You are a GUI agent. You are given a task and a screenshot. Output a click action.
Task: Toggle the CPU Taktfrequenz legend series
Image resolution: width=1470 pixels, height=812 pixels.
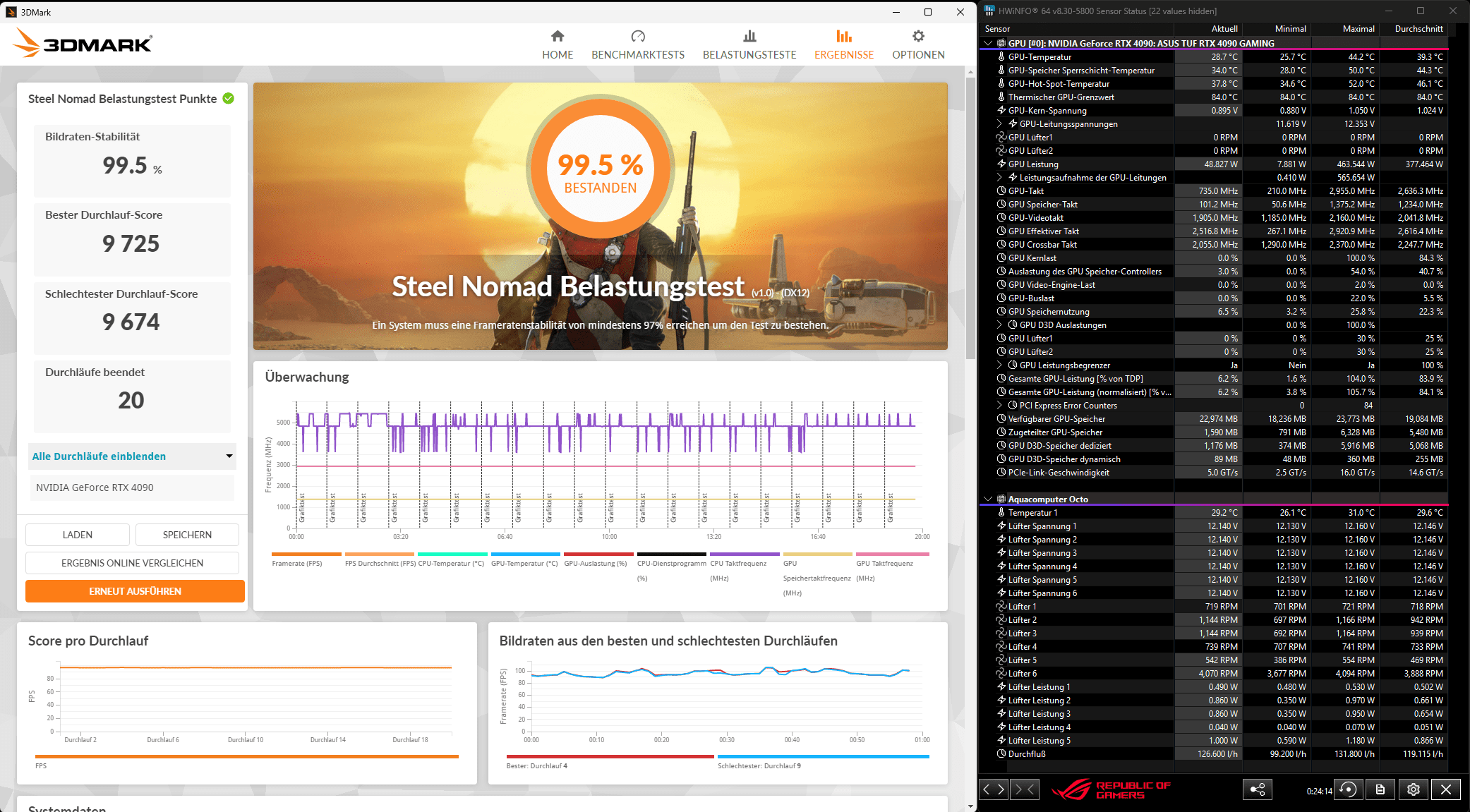(x=738, y=563)
